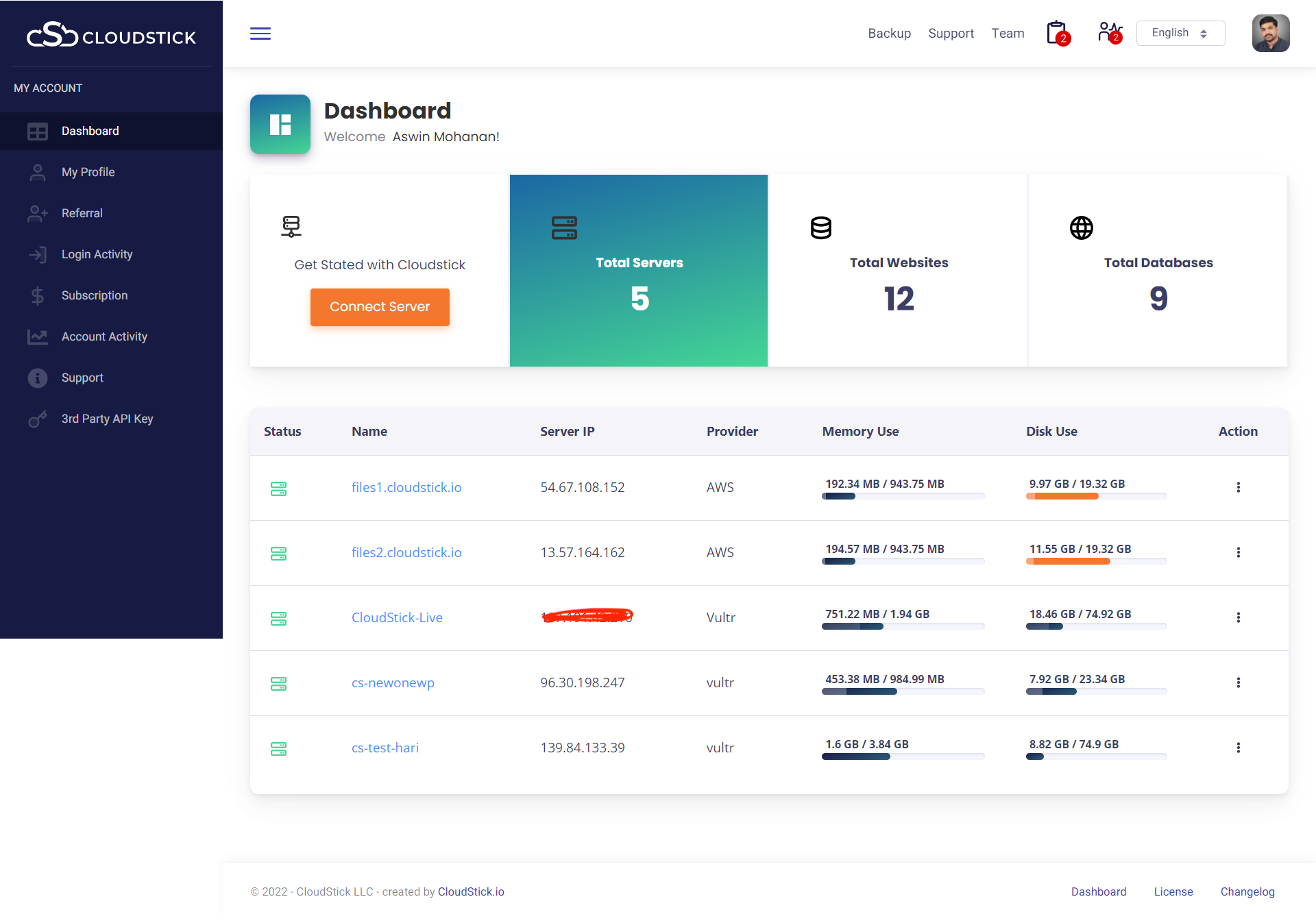Click CloudStick logo in sidebar
This screenshot has height=923, width=1316.
pos(112,35)
